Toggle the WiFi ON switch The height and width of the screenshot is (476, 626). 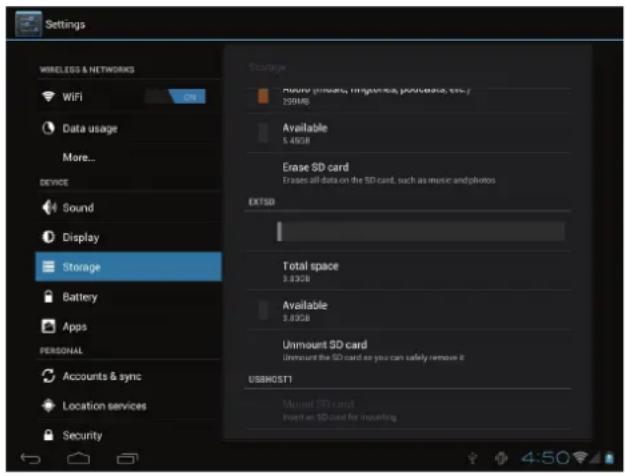pyautogui.click(x=176, y=97)
